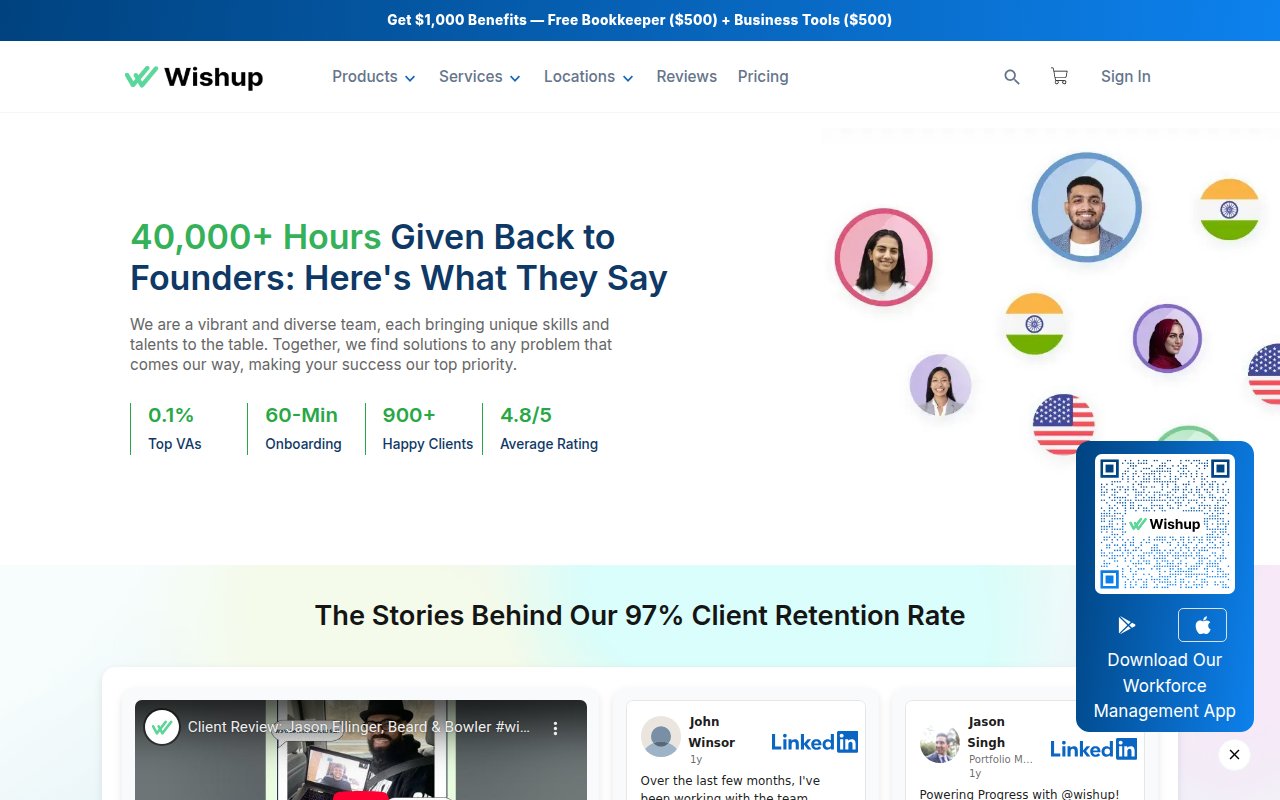Dismiss the Workforce Management App popup
The image size is (1280, 800).
[1234, 755]
